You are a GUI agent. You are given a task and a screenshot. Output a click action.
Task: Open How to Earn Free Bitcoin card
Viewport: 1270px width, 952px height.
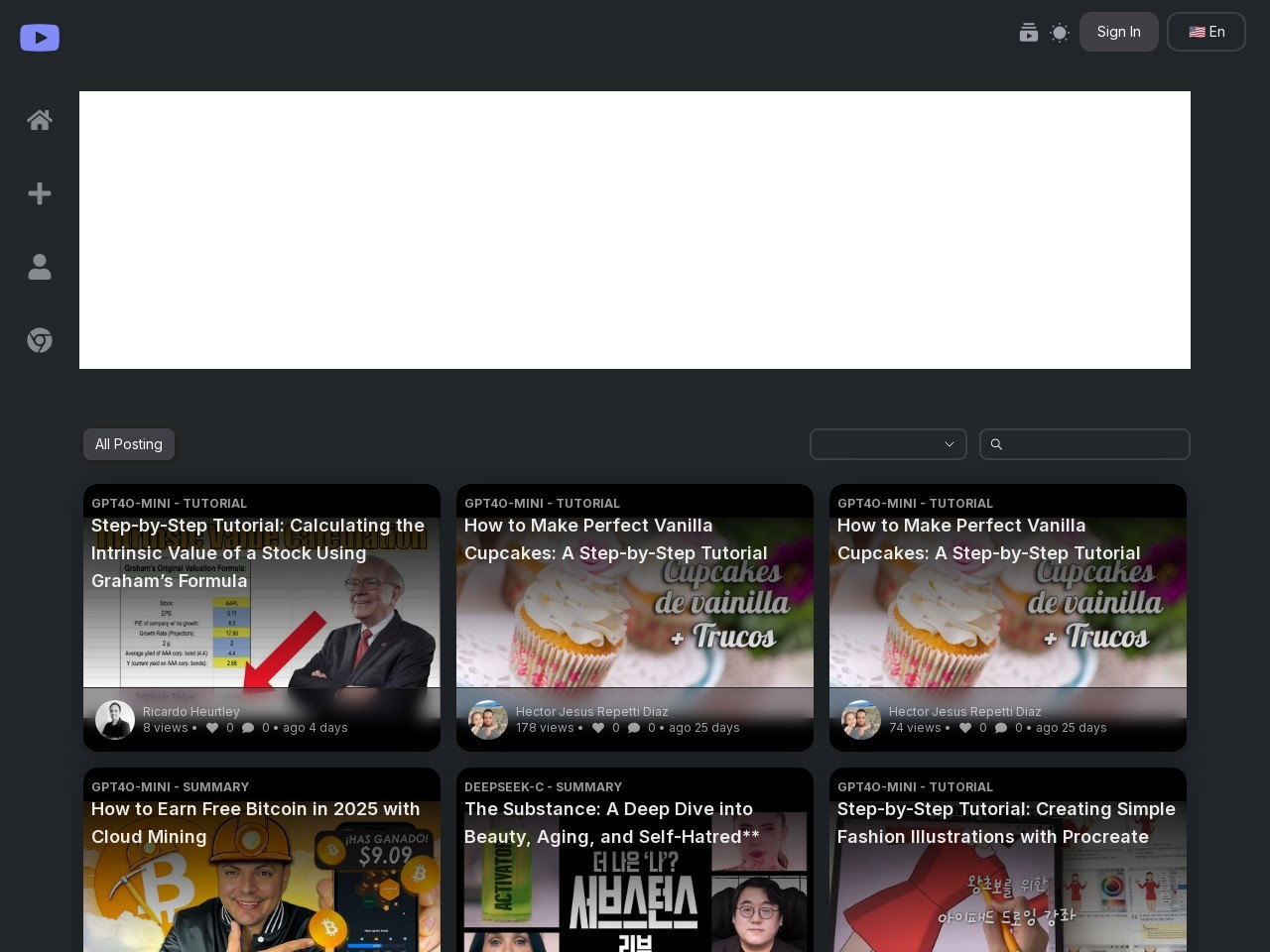(x=262, y=860)
